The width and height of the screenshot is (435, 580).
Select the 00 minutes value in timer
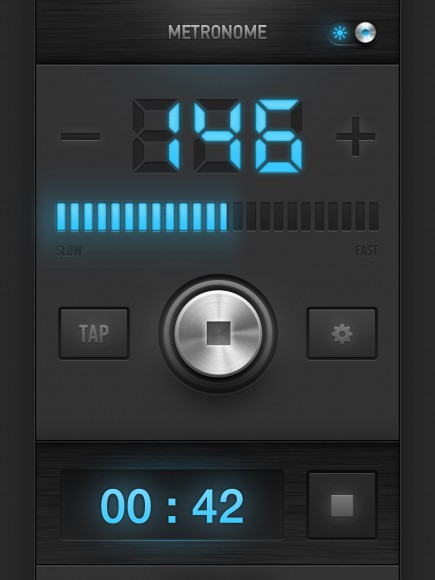pos(126,506)
